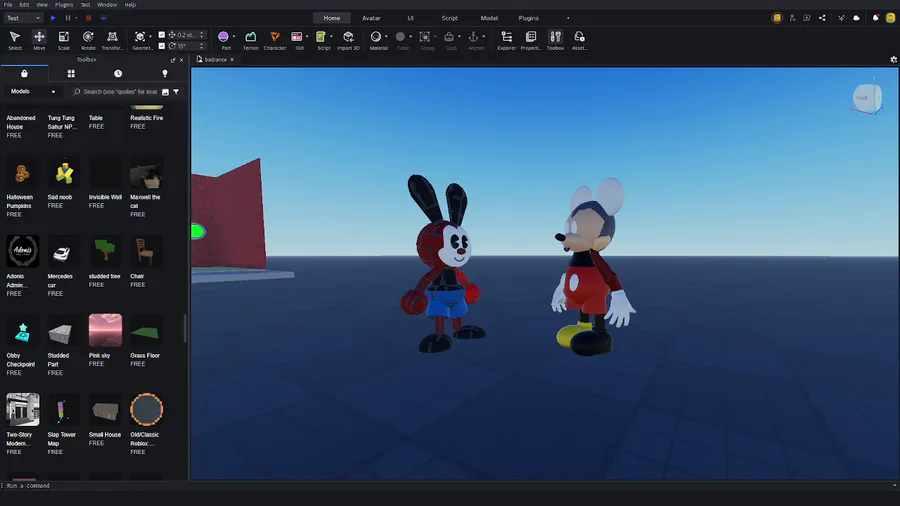
Task: Open search filter options in Toolbox
Action: tap(176, 92)
